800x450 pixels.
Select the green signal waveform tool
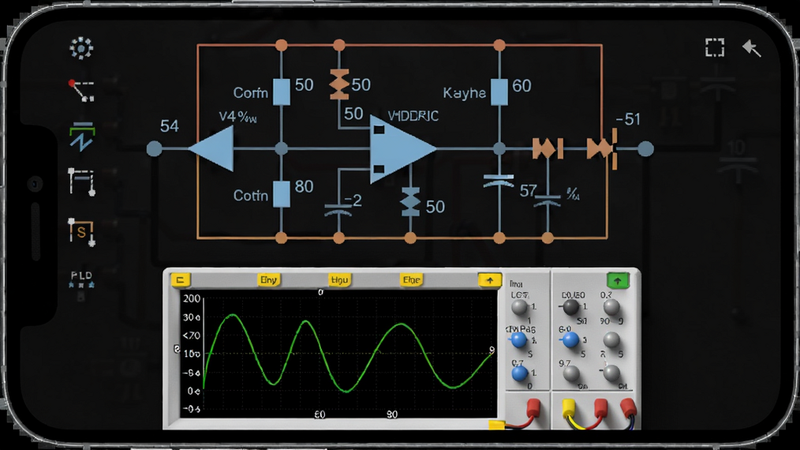[x=82, y=136]
